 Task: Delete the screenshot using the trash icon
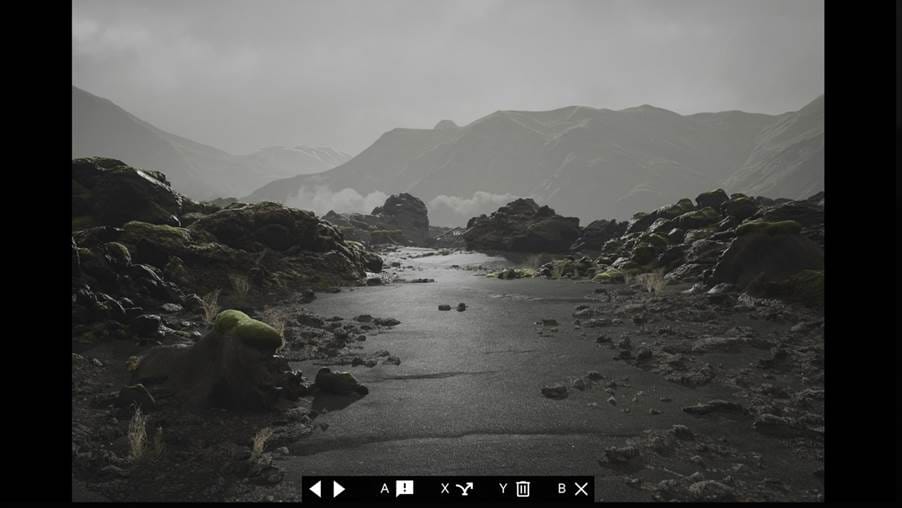click(x=522, y=489)
